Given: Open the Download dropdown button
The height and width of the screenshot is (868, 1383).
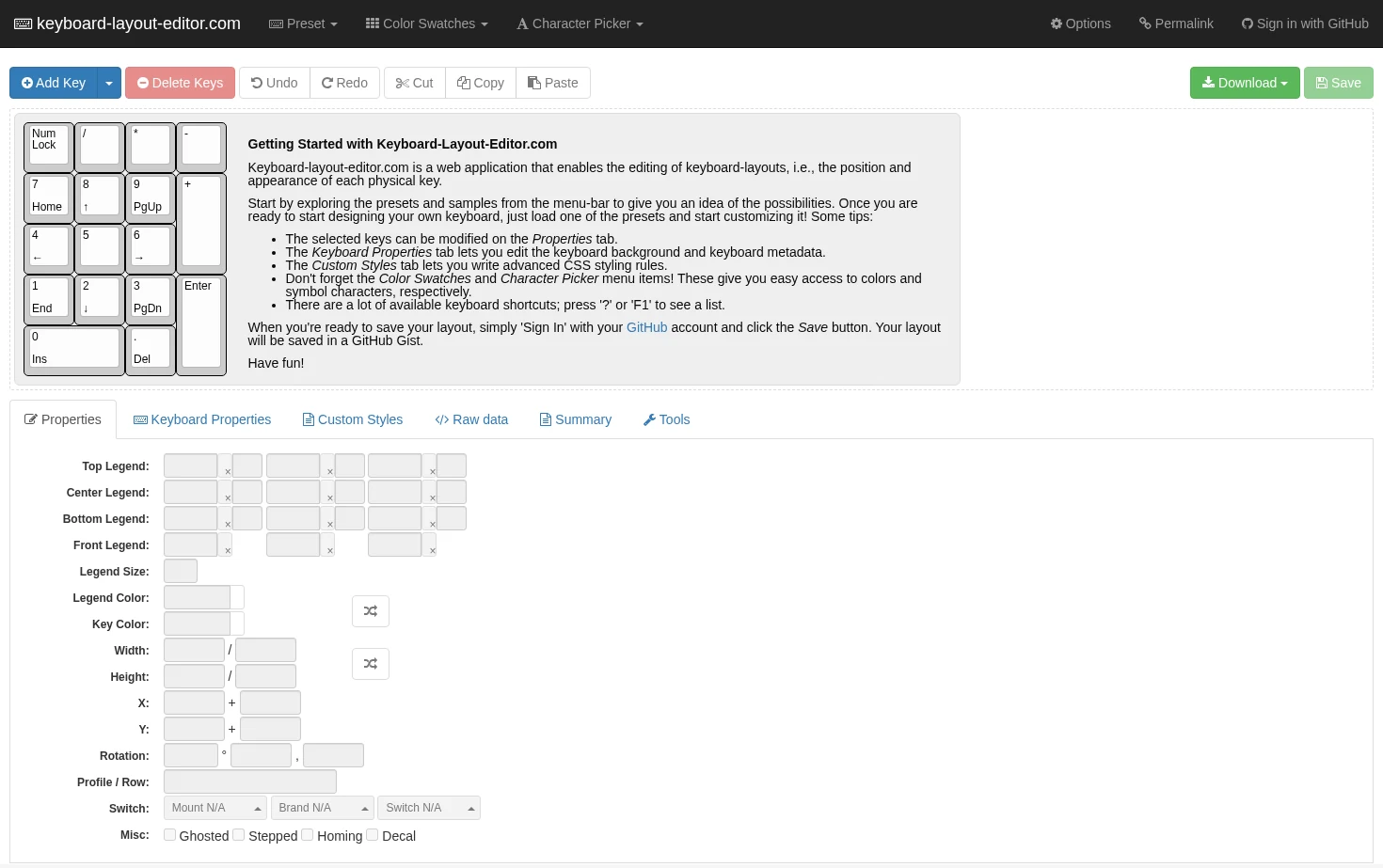Looking at the screenshot, I should [1245, 83].
